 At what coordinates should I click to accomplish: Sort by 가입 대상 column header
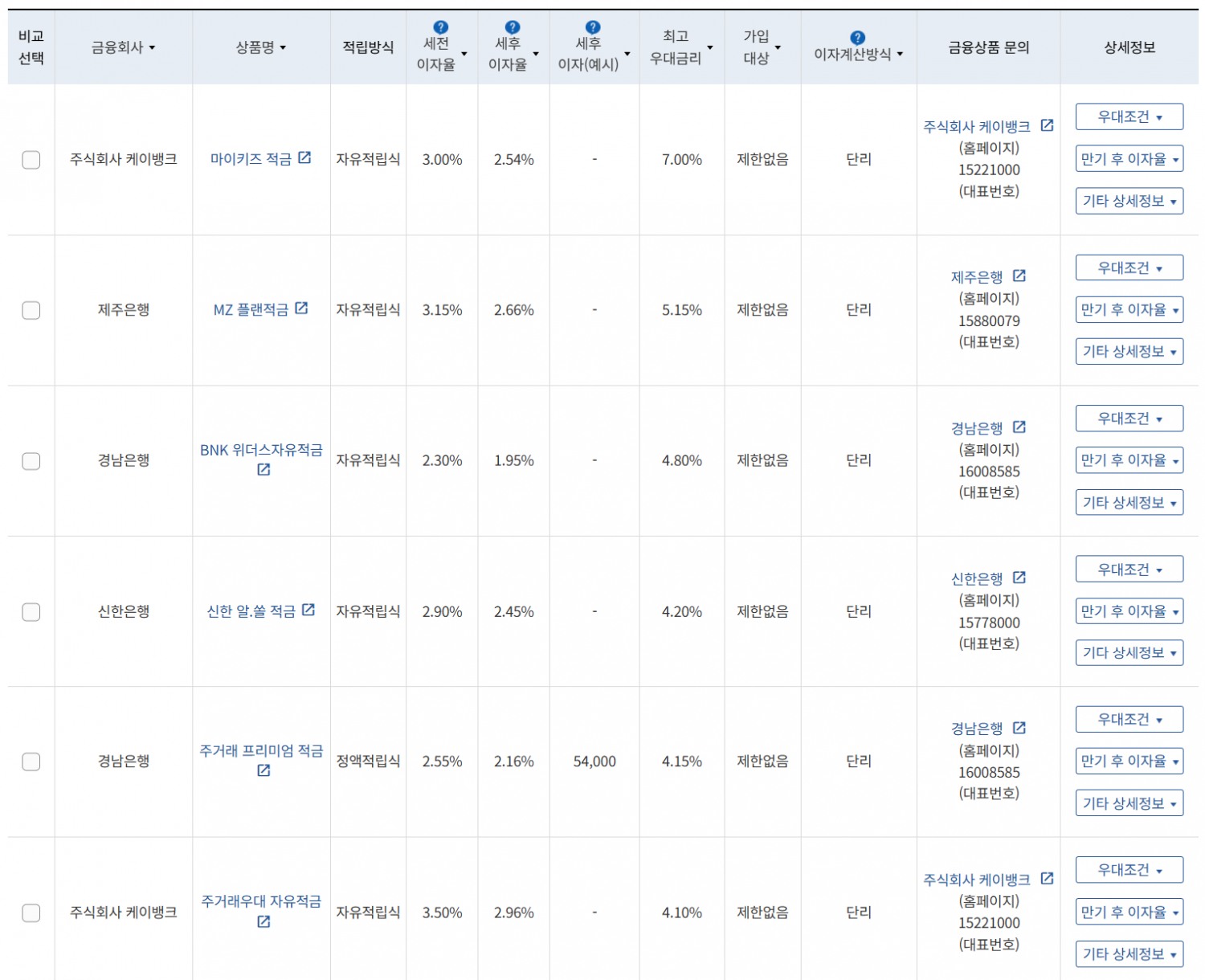click(x=762, y=47)
